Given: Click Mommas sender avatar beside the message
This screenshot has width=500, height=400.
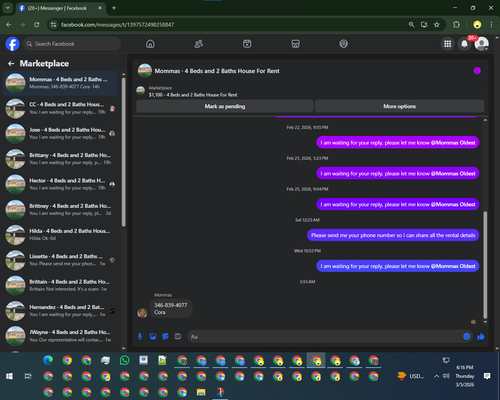Looking at the screenshot, I should [142, 313].
